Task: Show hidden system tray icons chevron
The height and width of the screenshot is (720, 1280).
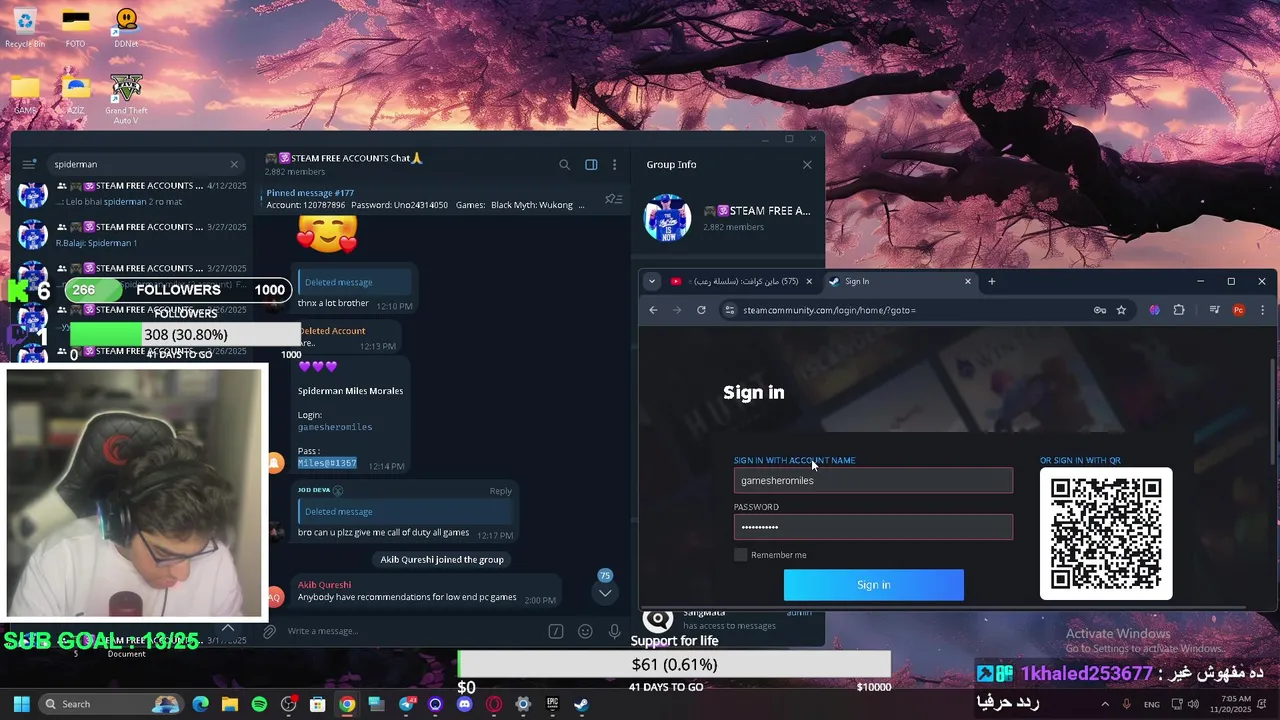Action: 1105,704
